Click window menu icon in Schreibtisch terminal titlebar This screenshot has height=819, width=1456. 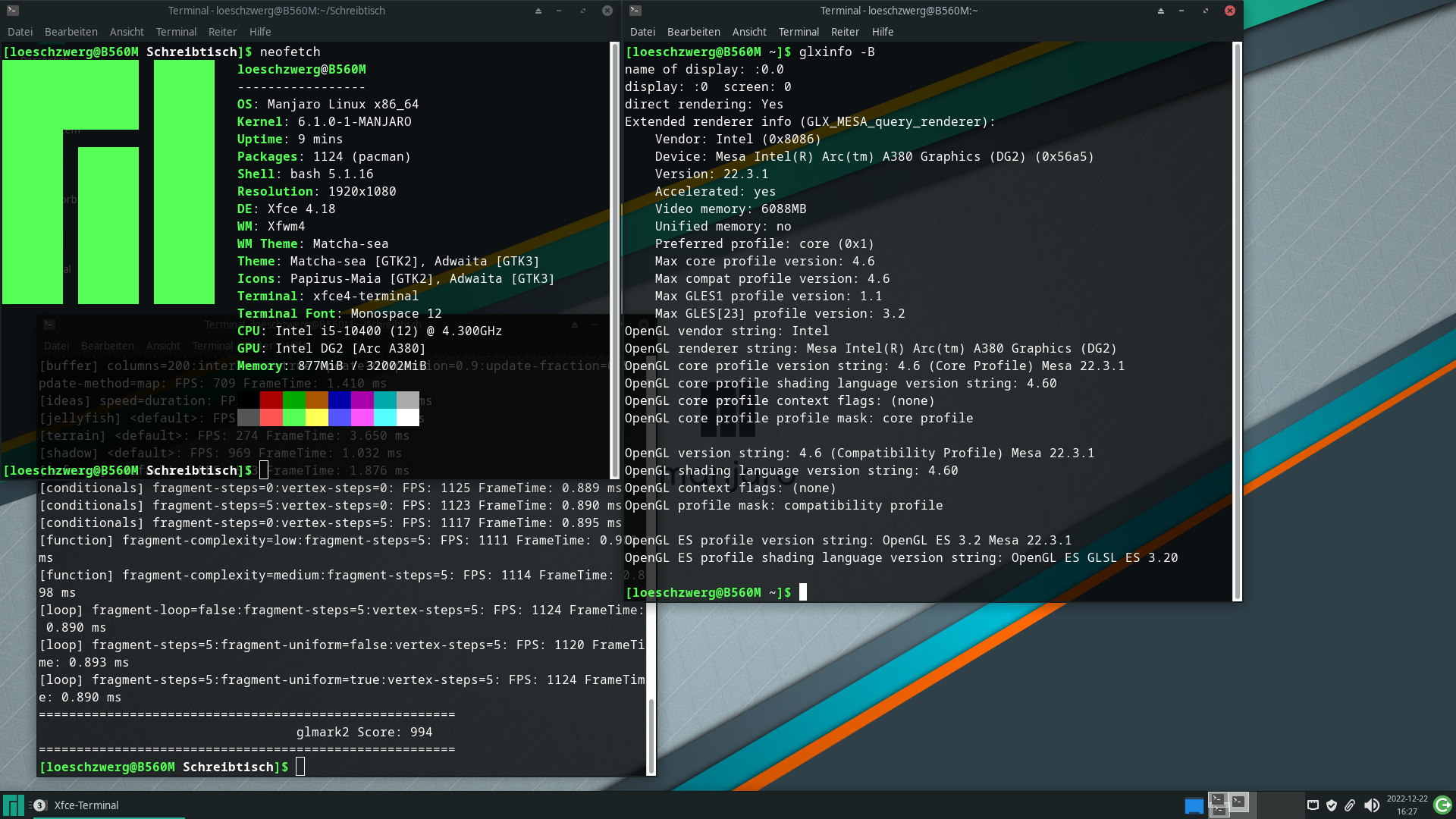click(x=13, y=11)
